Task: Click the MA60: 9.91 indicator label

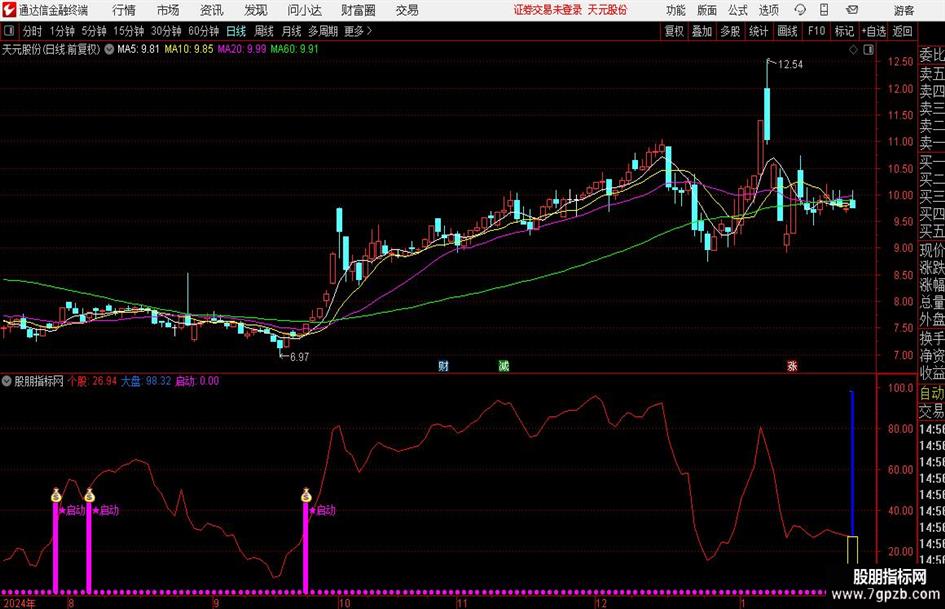Action: click(x=294, y=49)
